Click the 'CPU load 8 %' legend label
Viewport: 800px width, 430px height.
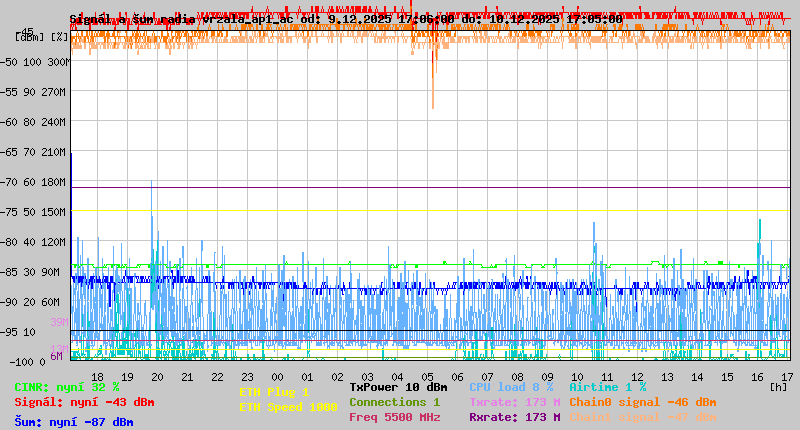(511, 387)
